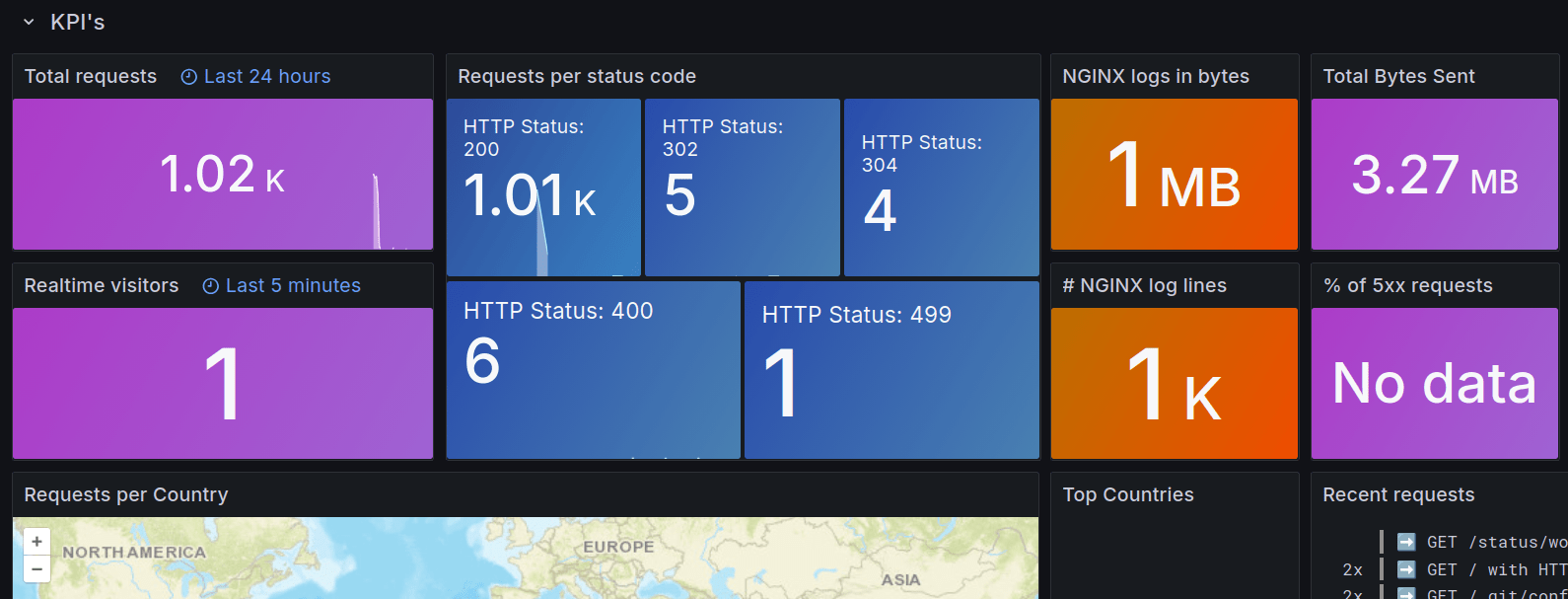Click the No data 5xx requests tile
Image resolution: width=1568 pixels, height=599 pixels.
1434,383
